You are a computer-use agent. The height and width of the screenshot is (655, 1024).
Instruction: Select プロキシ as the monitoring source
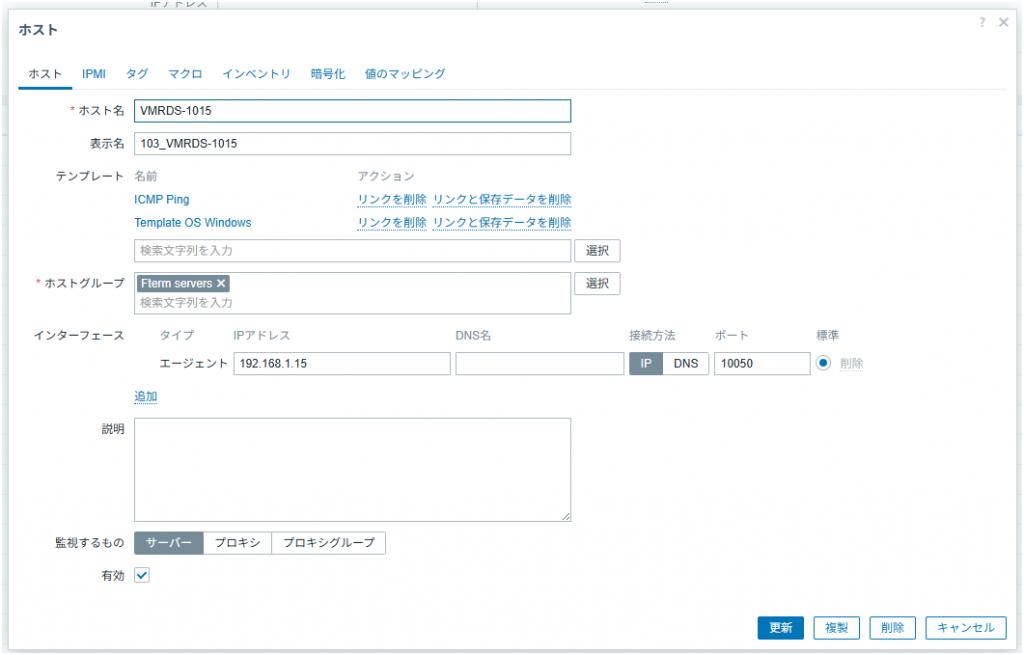click(x=237, y=542)
